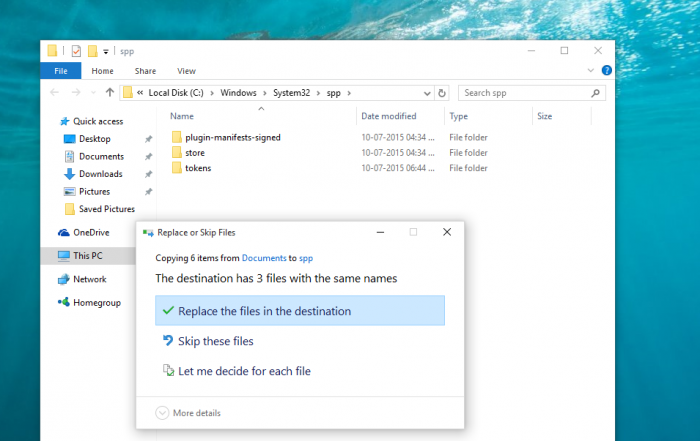Click the search magnifier icon
Screen dimensions: 700x441
pos(595,93)
